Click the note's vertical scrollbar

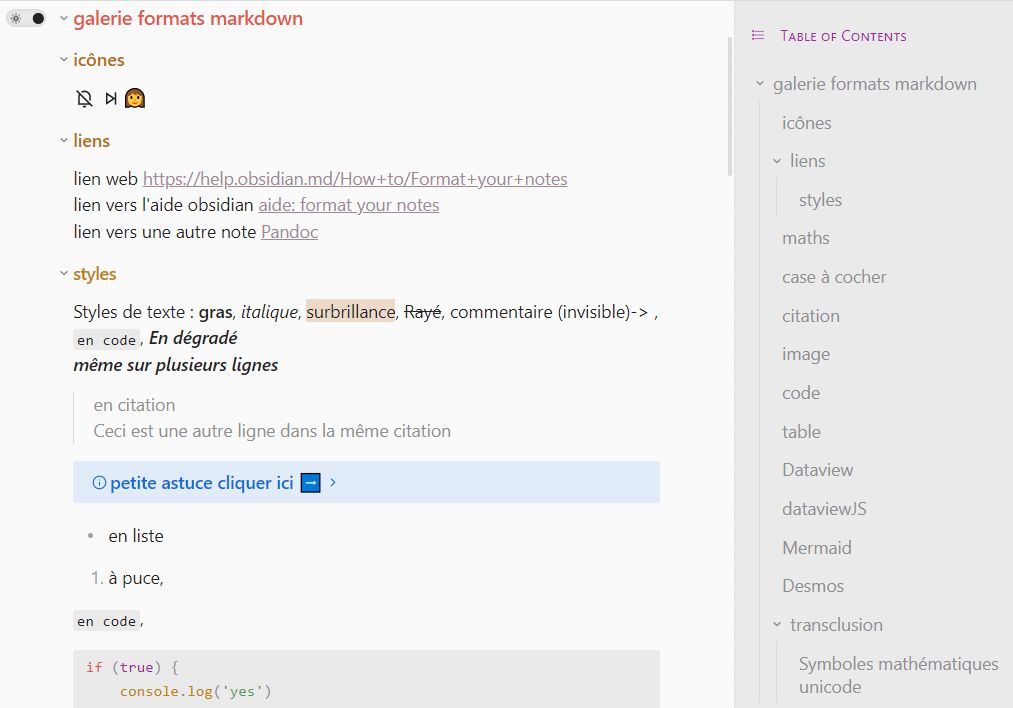[x=730, y=107]
